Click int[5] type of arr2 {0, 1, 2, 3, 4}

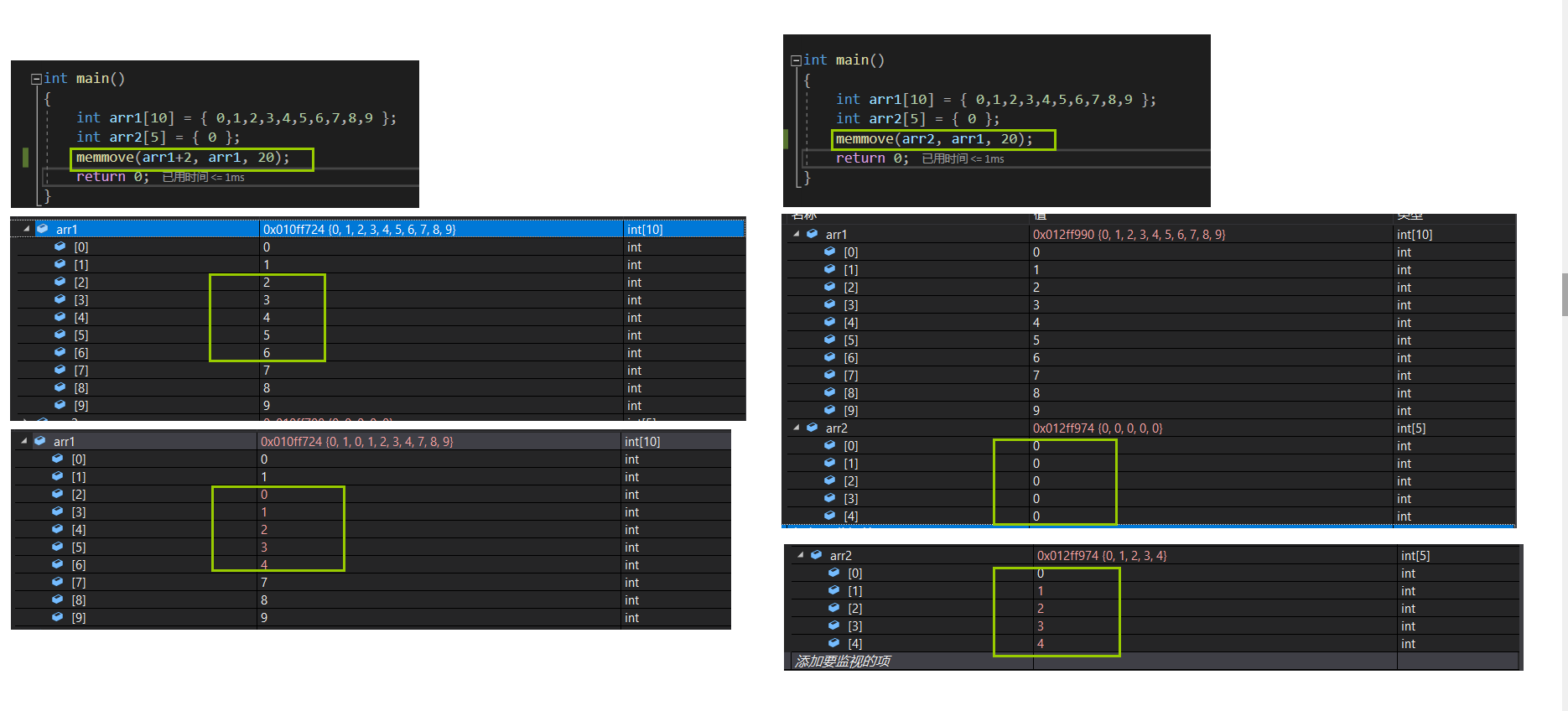click(1415, 556)
